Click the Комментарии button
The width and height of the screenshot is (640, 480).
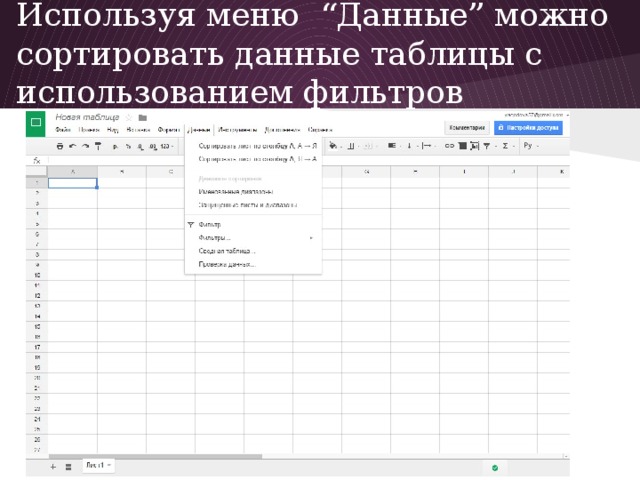pos(467,128)
